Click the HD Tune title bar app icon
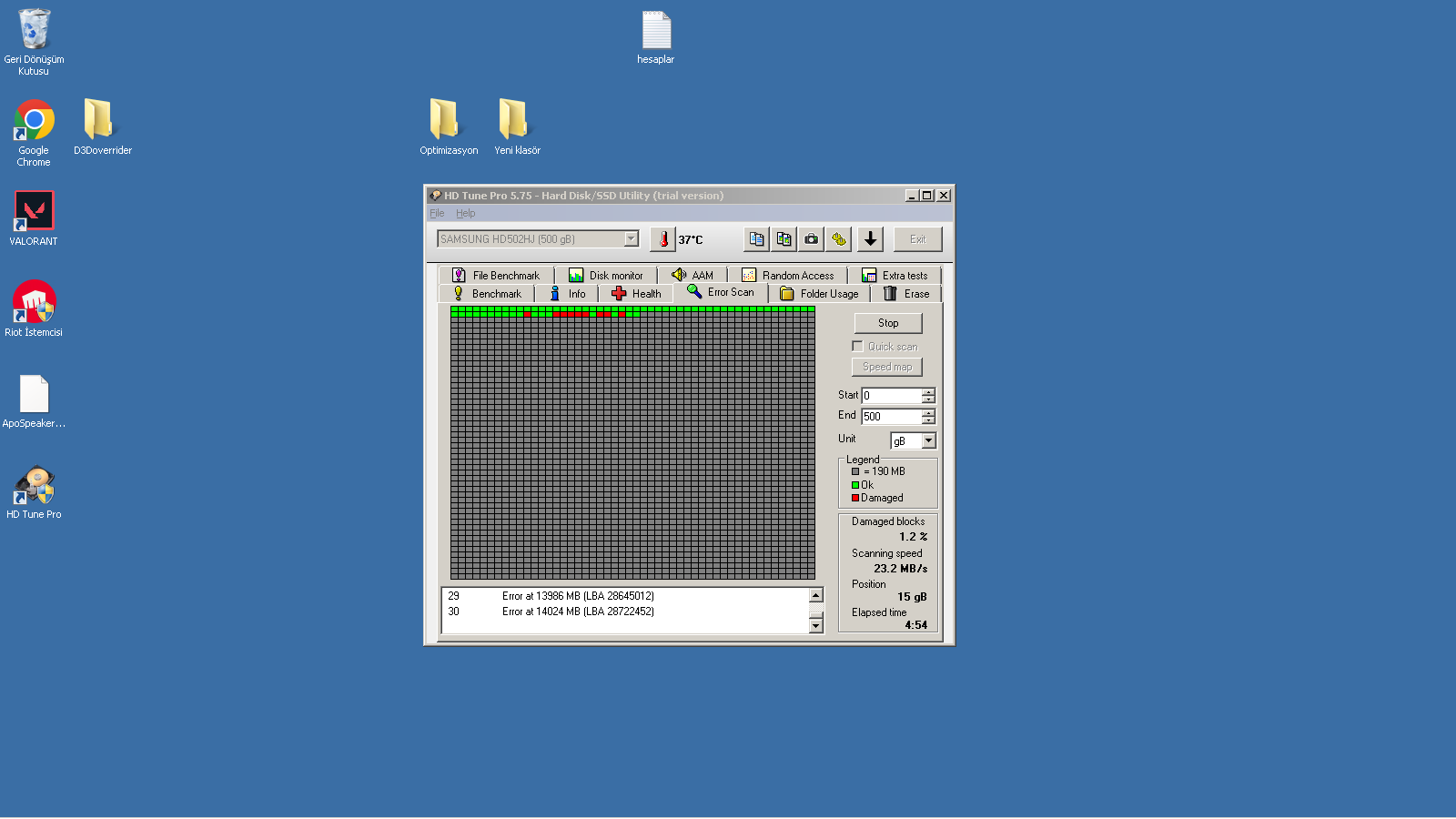The image size is (1456, 819). pos(436,196)
